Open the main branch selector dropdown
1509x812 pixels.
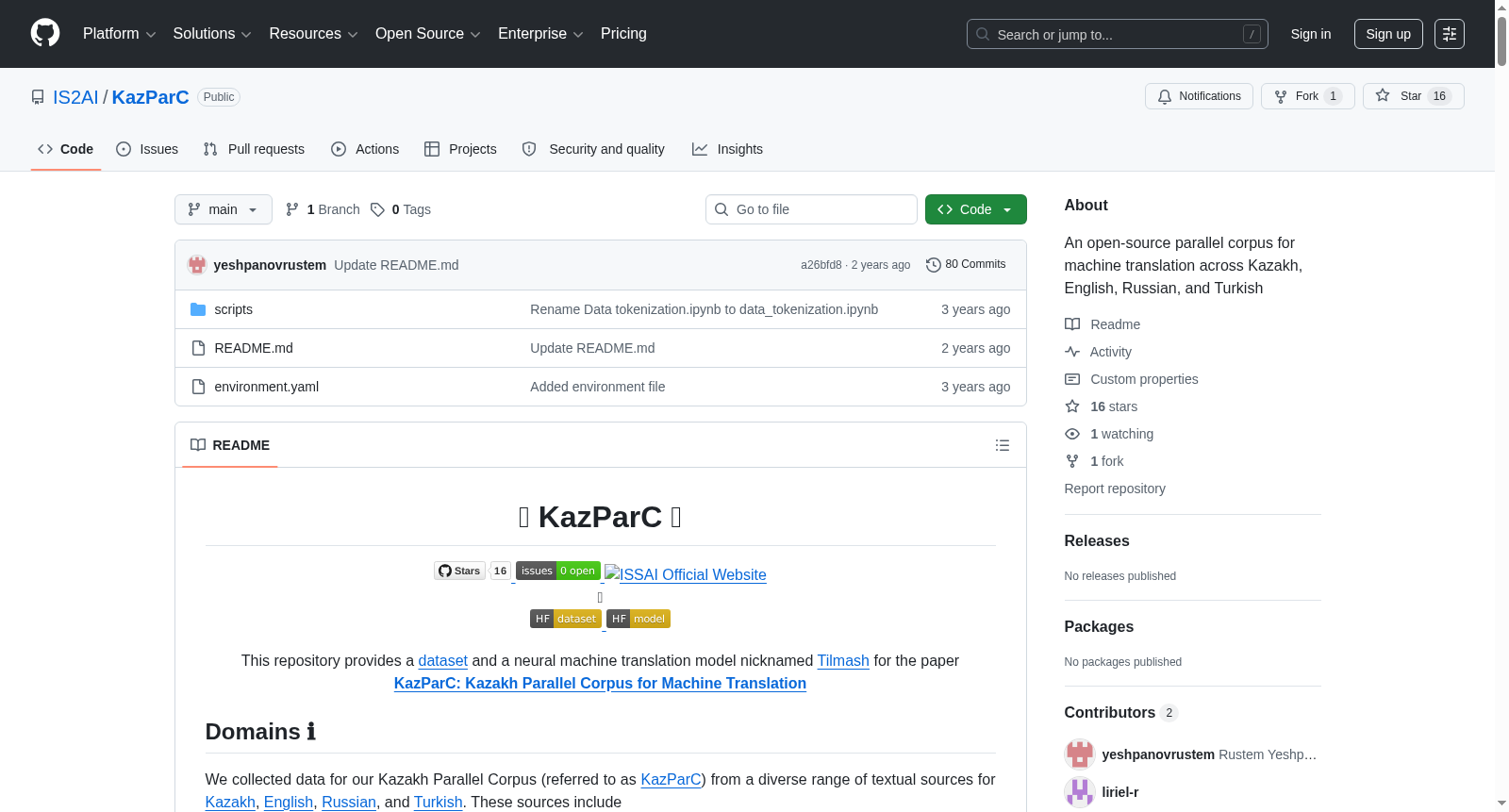[224, 209]
